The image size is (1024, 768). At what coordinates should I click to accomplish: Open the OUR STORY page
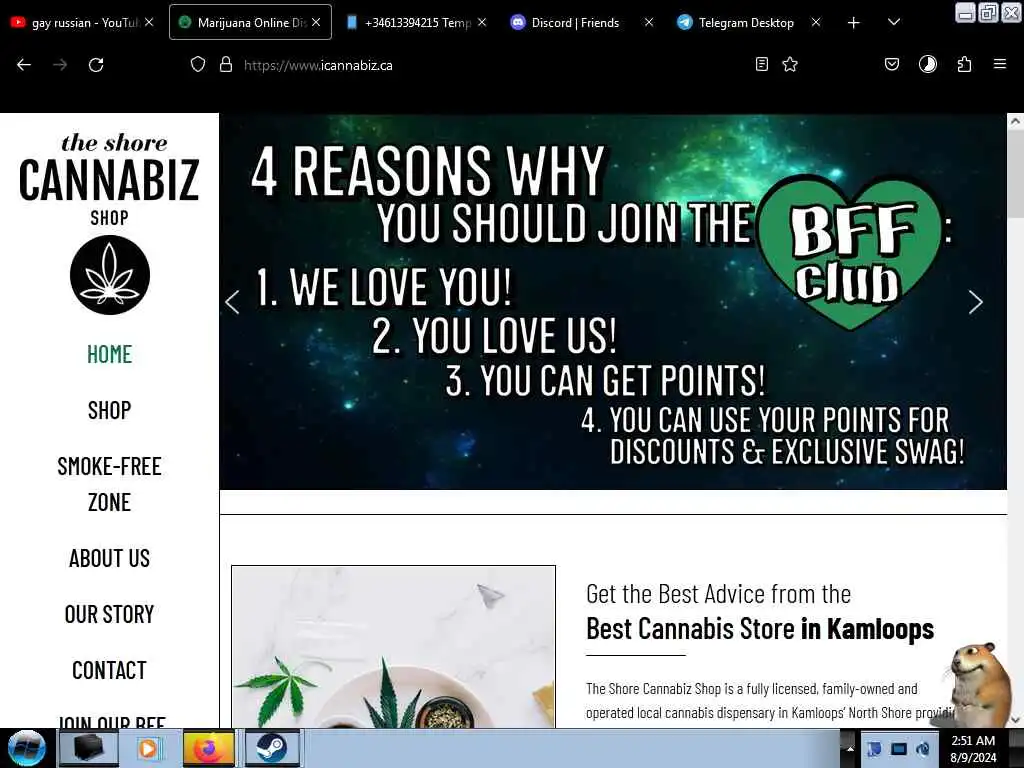tap(110, 615)
